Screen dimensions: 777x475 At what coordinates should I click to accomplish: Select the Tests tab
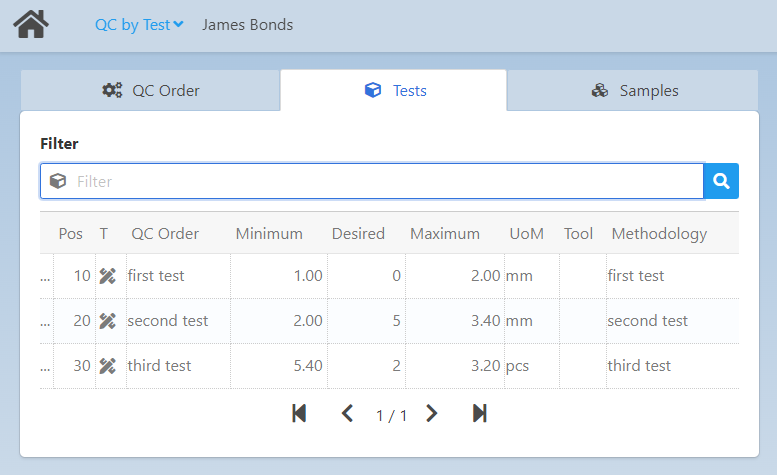pyautogui.click(x=395, y=91)
